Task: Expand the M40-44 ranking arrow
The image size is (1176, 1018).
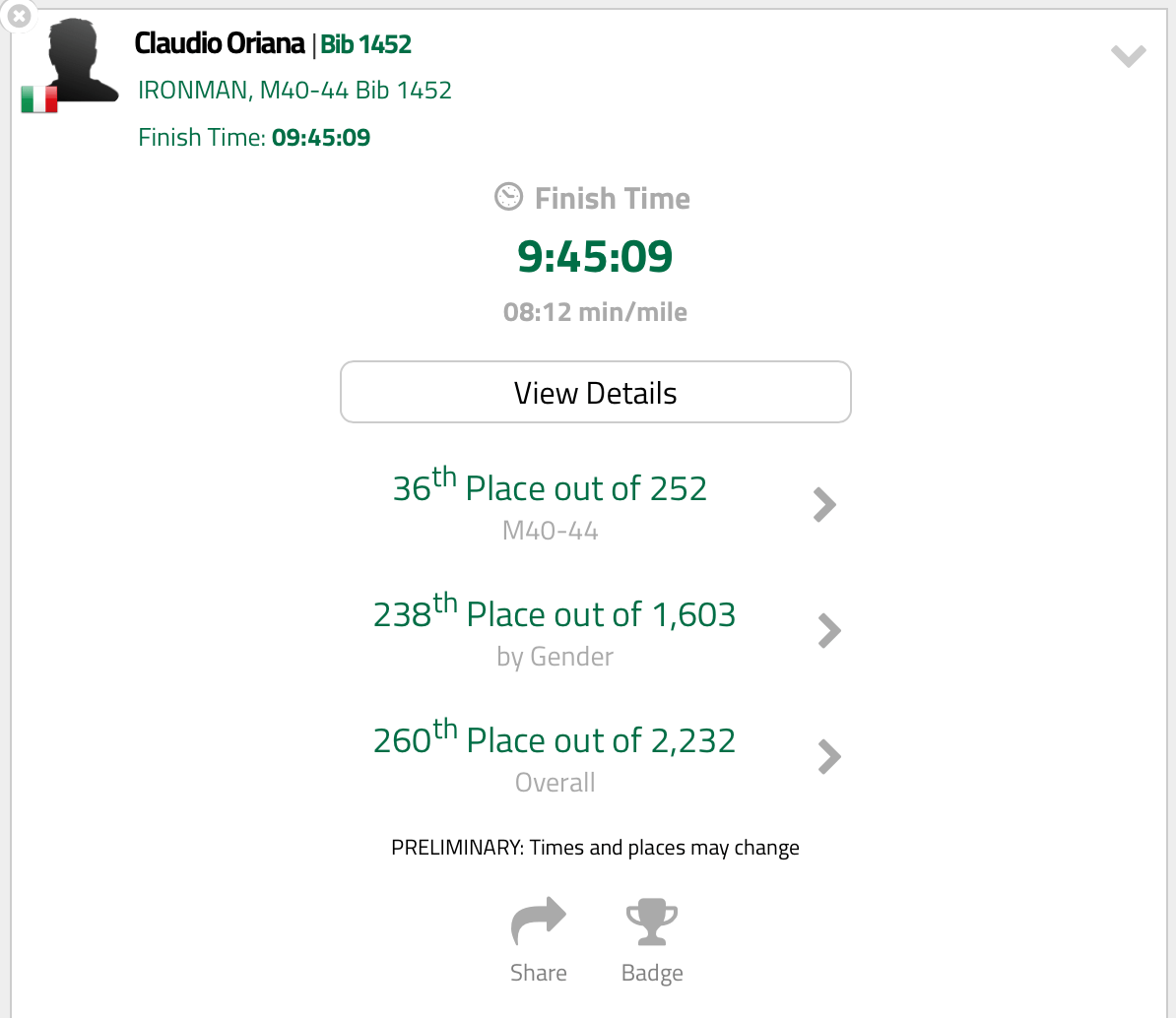Action: click(824, 505)
